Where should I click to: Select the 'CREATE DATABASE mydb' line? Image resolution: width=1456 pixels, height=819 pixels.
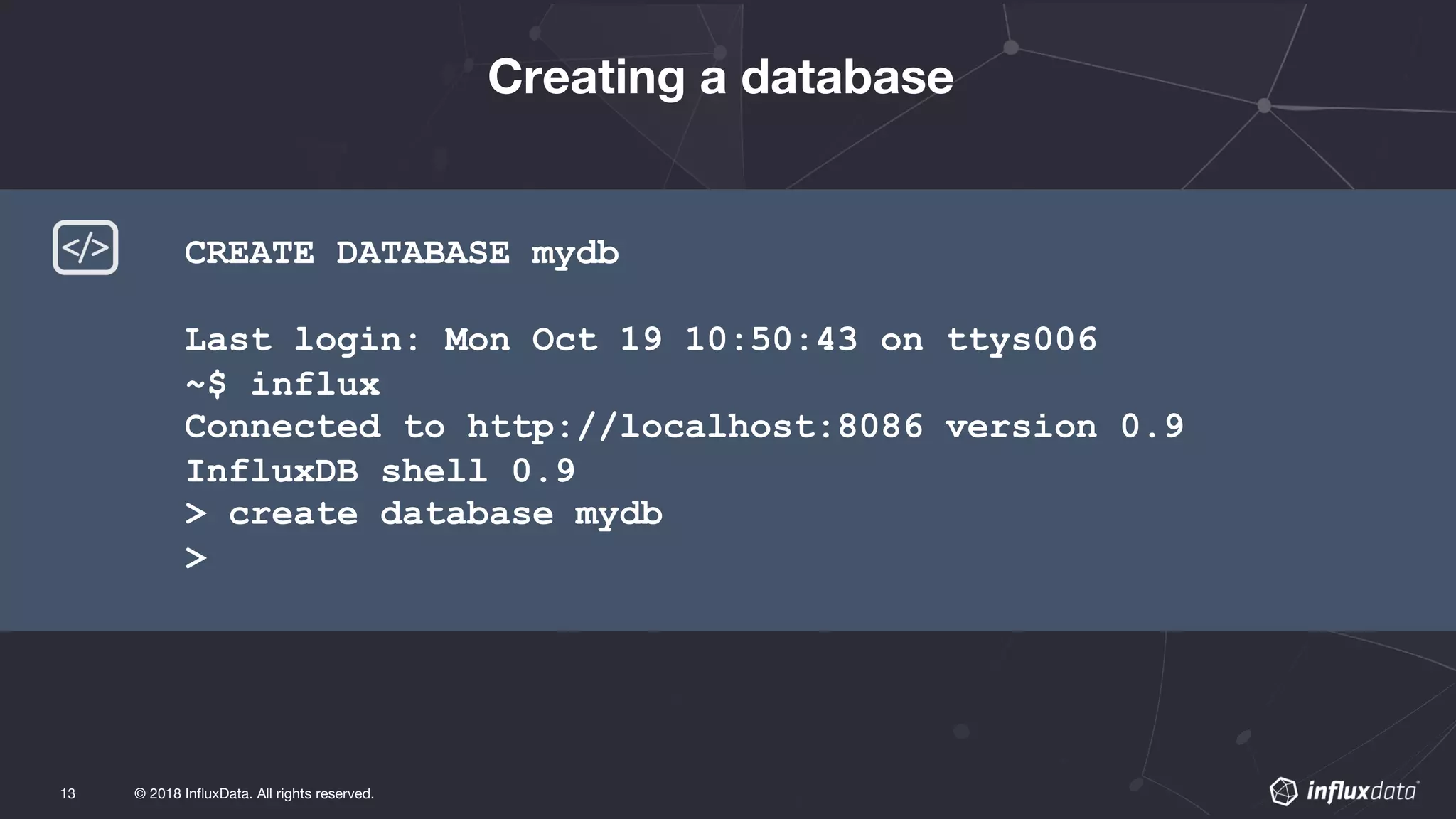(x=402, y=254)
